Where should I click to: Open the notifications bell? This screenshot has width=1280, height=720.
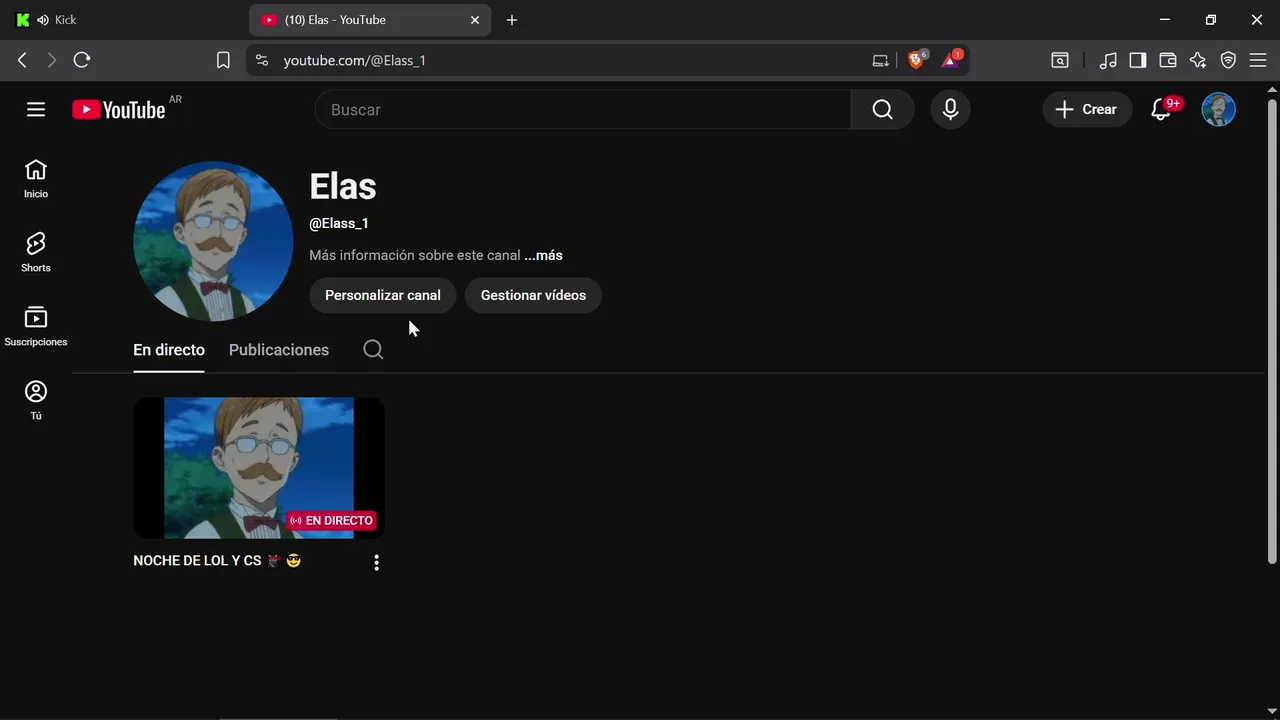[x=1161, y=110]
